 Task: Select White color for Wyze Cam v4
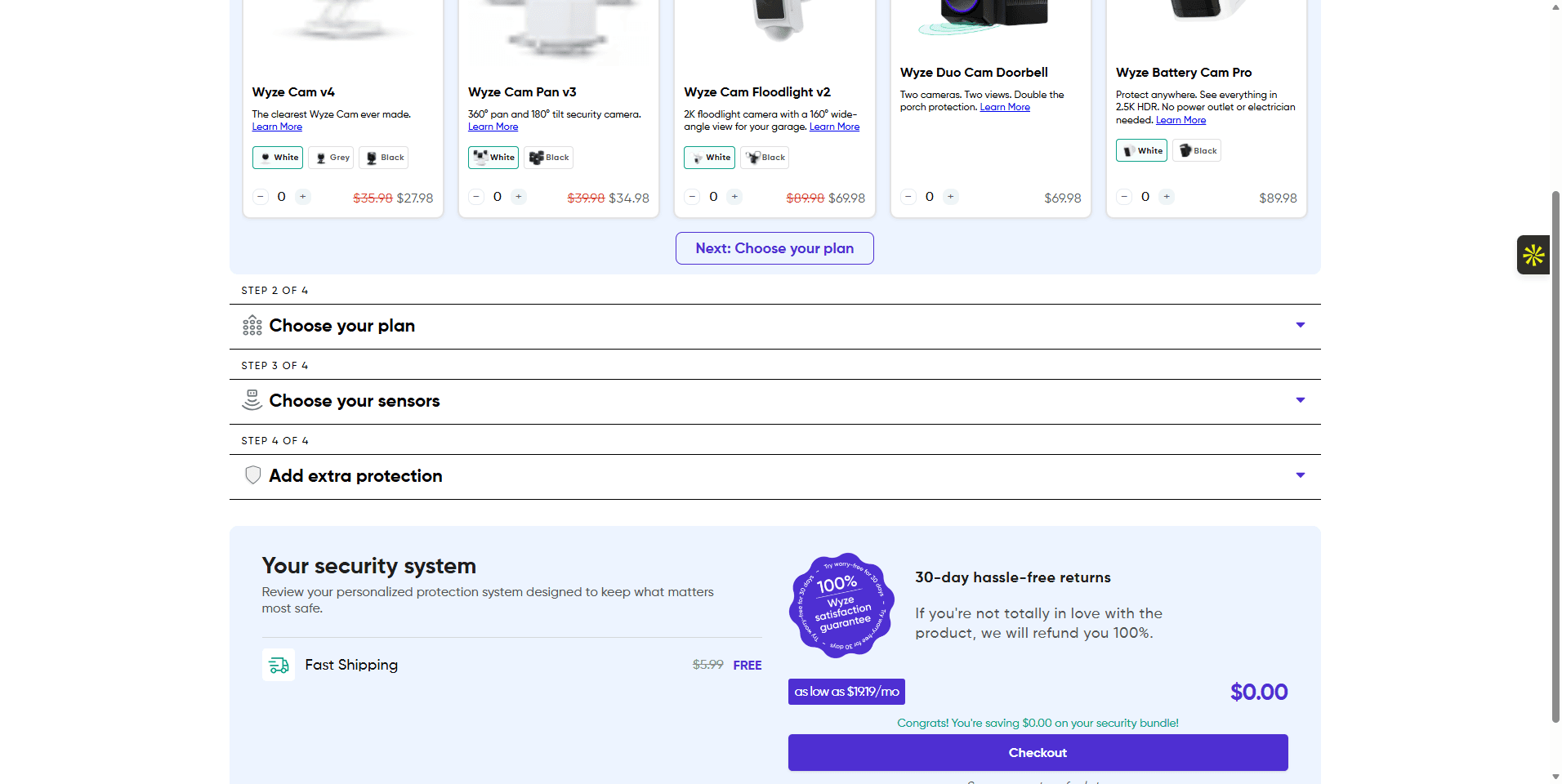point(278,158)
